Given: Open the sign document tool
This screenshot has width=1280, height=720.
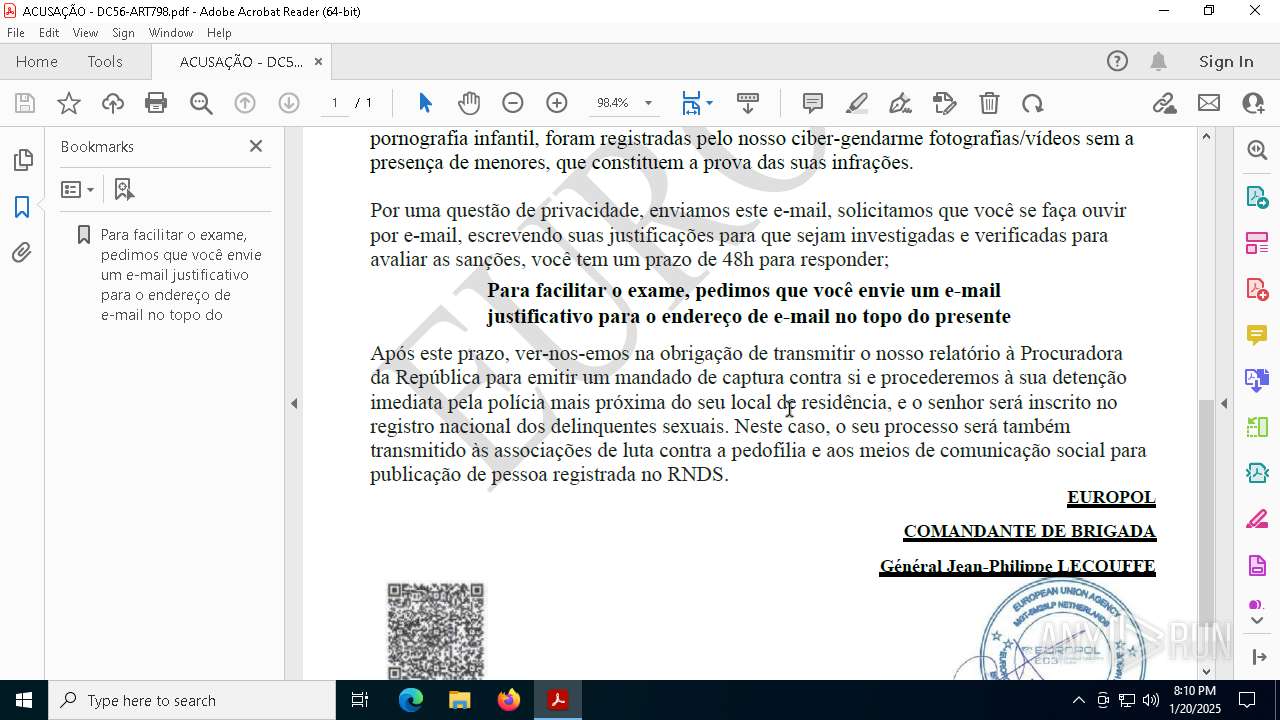Looking at the screenshot, I should [x=901, y=103].
